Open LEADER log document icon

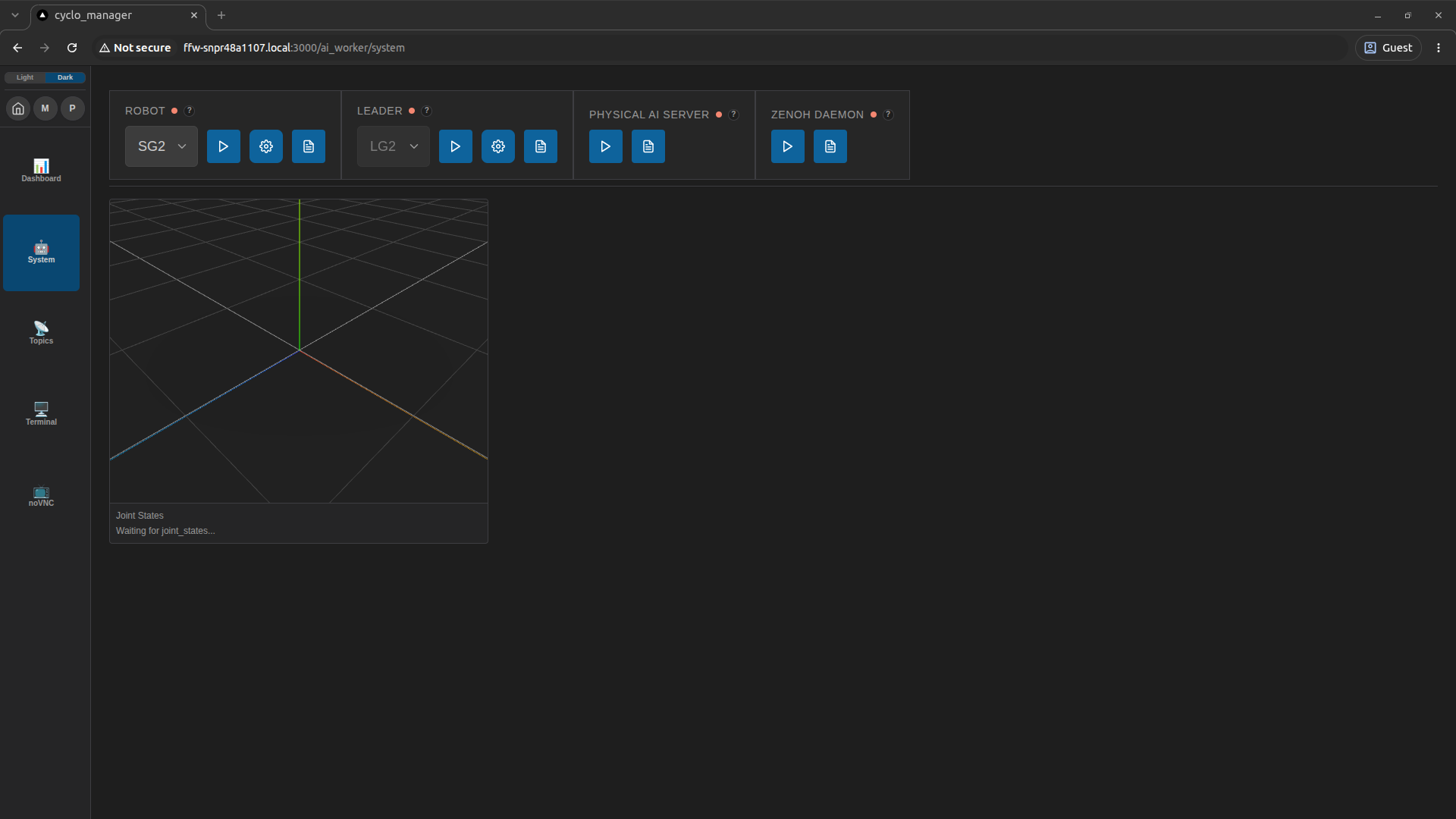click(541, 146)
